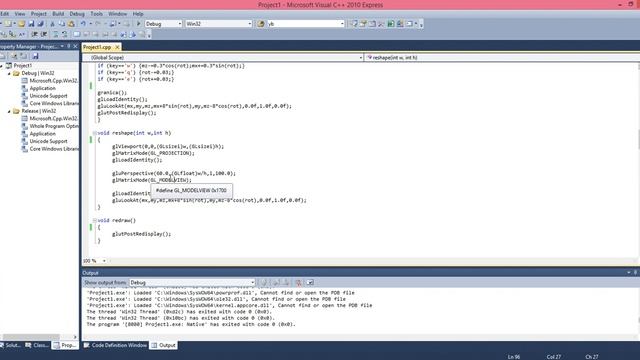Open the reshape(int w, int h) members dropdown
This screenshot has width=640, height=360.
pyautogui.click(x=502, y=58)
